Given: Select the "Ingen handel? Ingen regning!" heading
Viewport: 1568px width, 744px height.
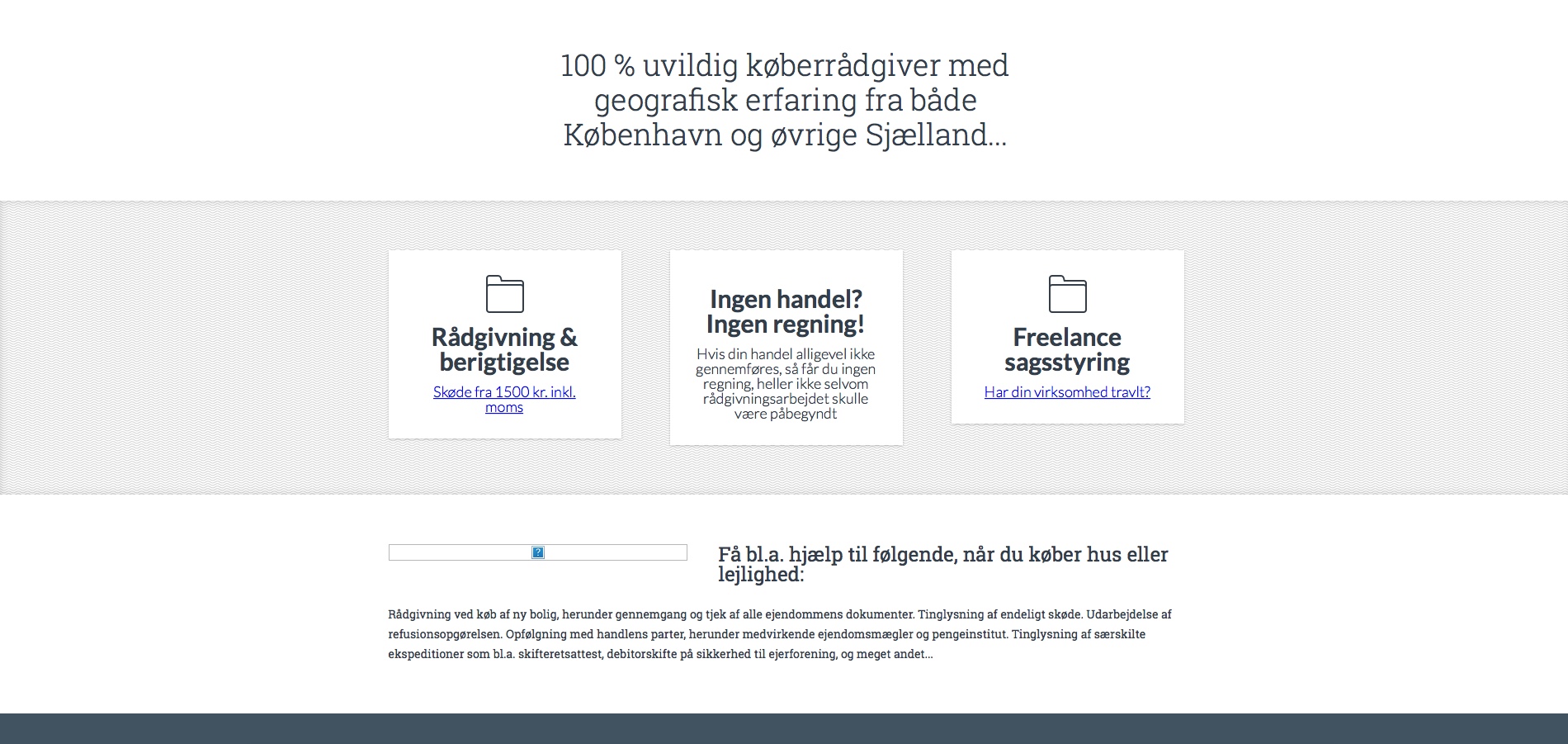Looking at the screenshot, I should click(786, 311).
